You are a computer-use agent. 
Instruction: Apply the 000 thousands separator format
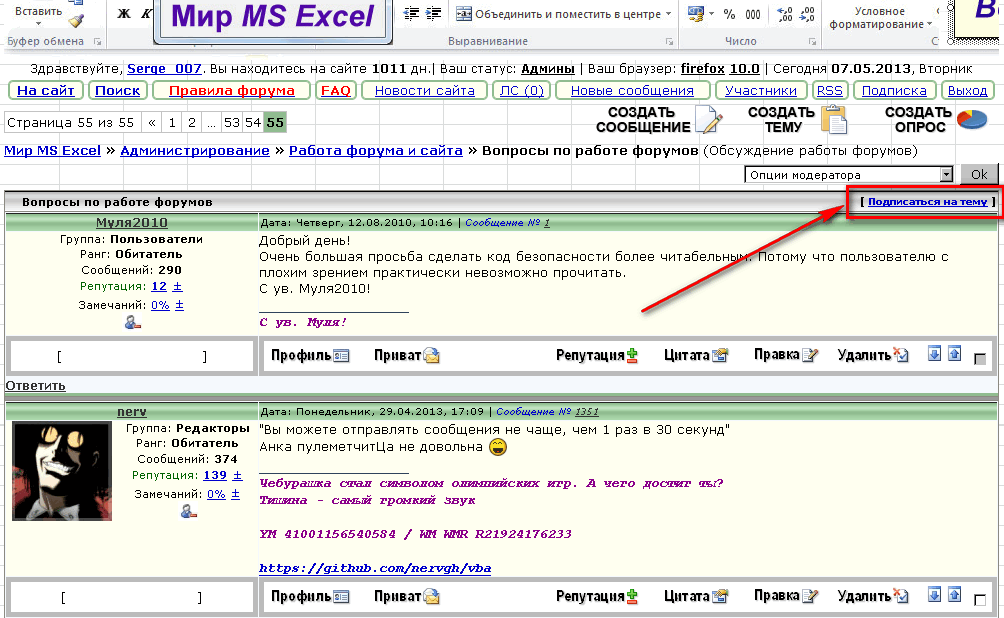[x=753, y=14]
